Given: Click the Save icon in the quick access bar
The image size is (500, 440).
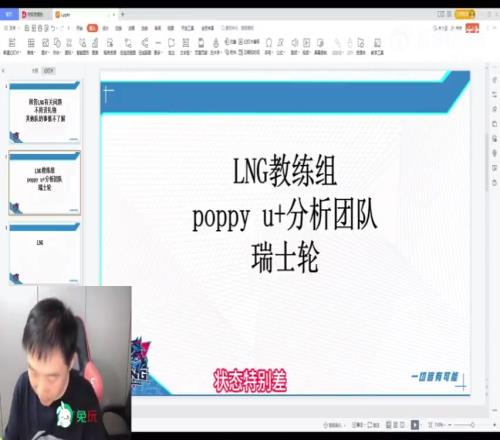Looking at the screenshot, I should click(x=27, y=28).
